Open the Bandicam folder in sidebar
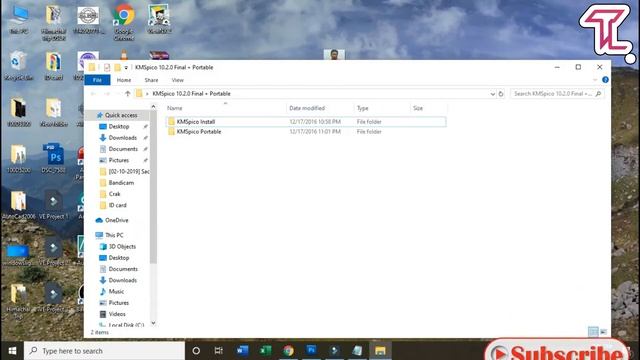Screen dimensions: 640x360 tap(121, 183)
